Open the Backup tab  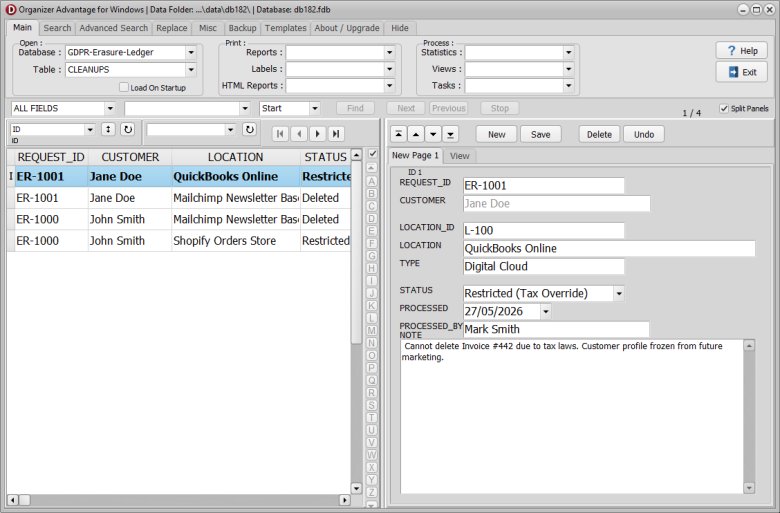point(242,28)
